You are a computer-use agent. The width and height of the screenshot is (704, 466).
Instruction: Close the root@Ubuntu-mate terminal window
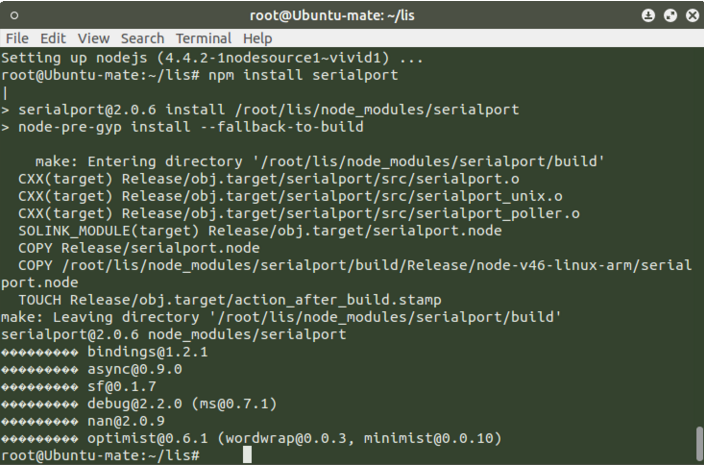coord(692,16)
